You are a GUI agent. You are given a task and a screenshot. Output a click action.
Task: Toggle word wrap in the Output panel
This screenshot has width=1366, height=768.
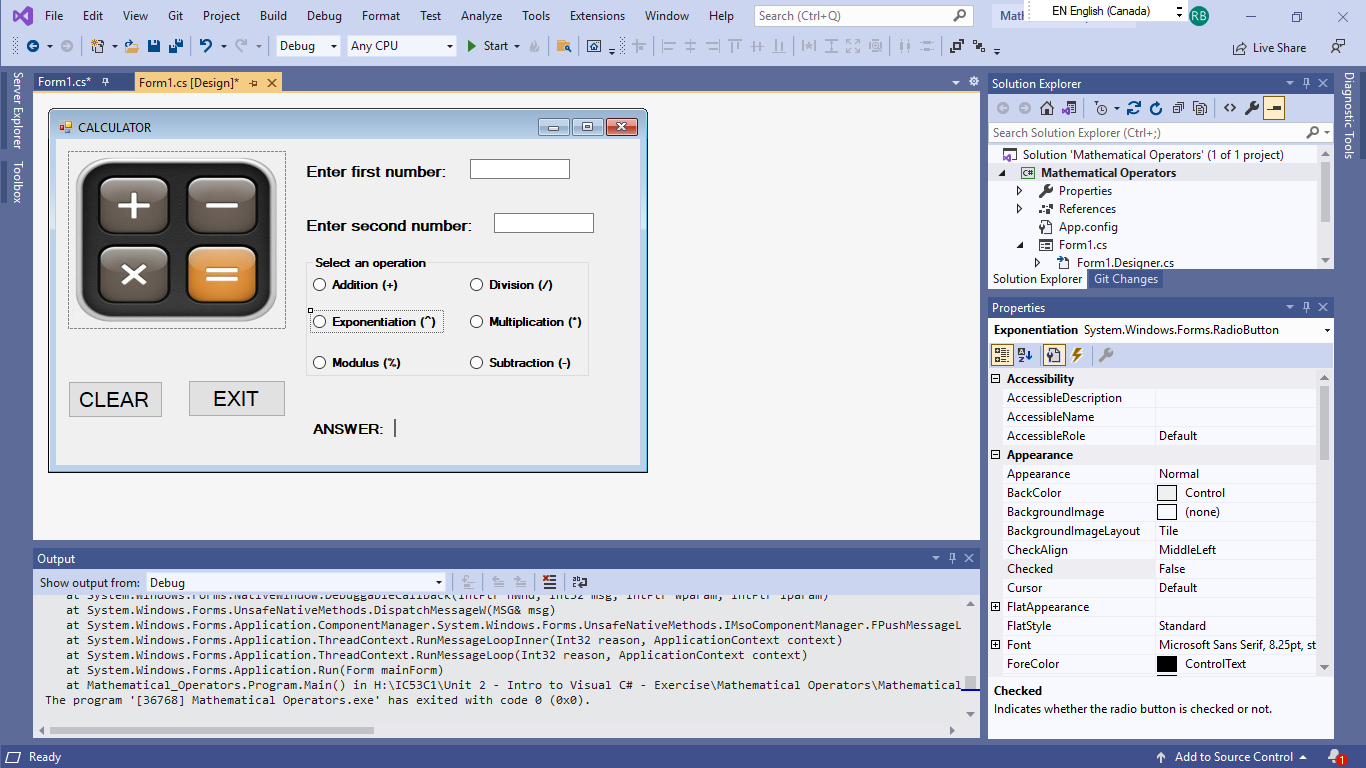coord(579,582)
